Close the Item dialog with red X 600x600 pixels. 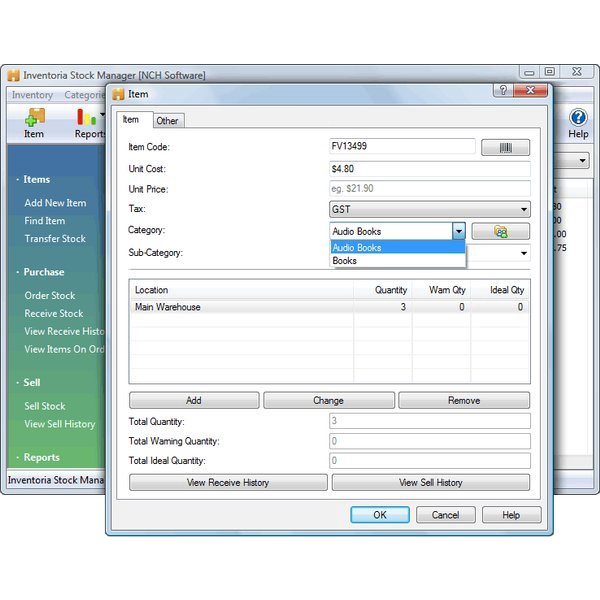(x=530, y=90)
